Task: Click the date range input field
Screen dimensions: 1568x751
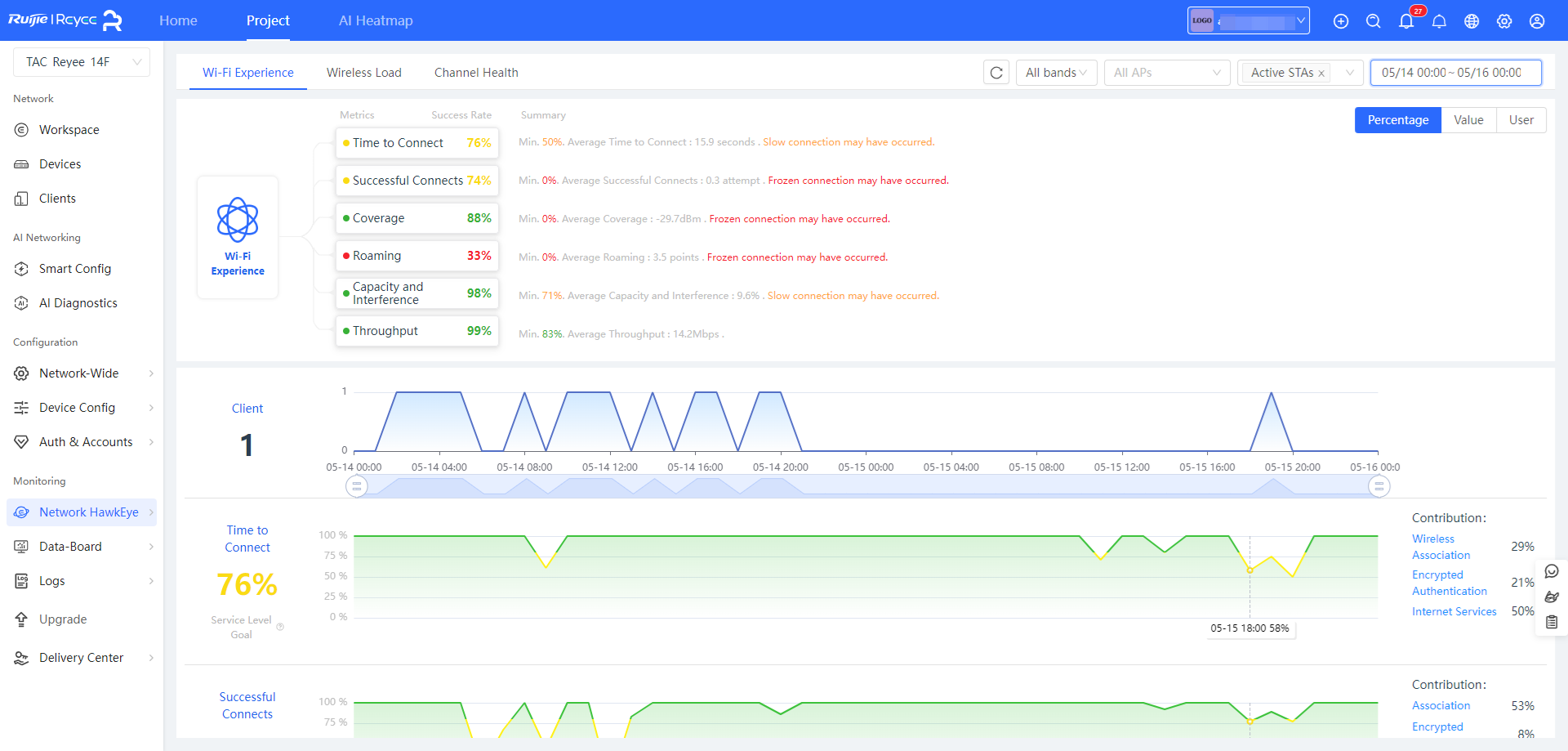Action: (1455, 73)
